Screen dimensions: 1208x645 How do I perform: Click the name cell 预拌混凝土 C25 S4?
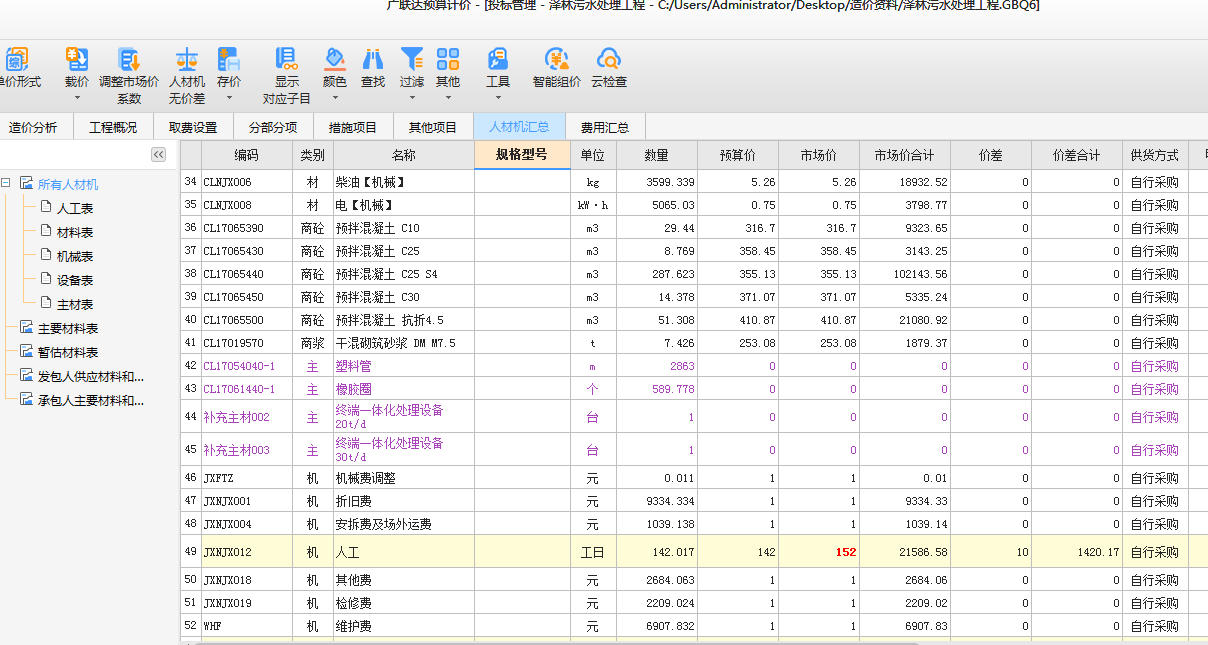[x=404, y=274]
